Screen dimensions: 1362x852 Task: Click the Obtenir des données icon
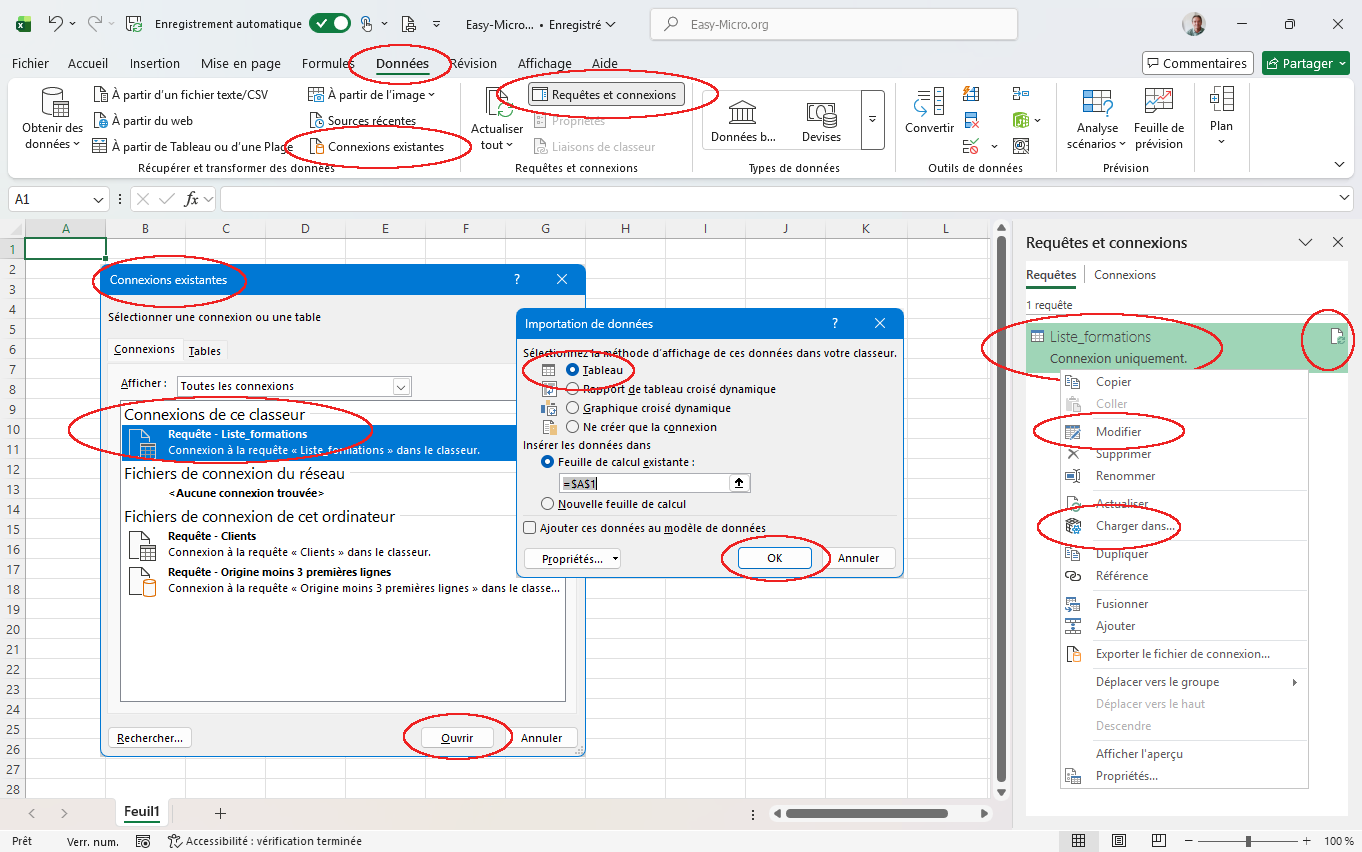tap(53, 103)
